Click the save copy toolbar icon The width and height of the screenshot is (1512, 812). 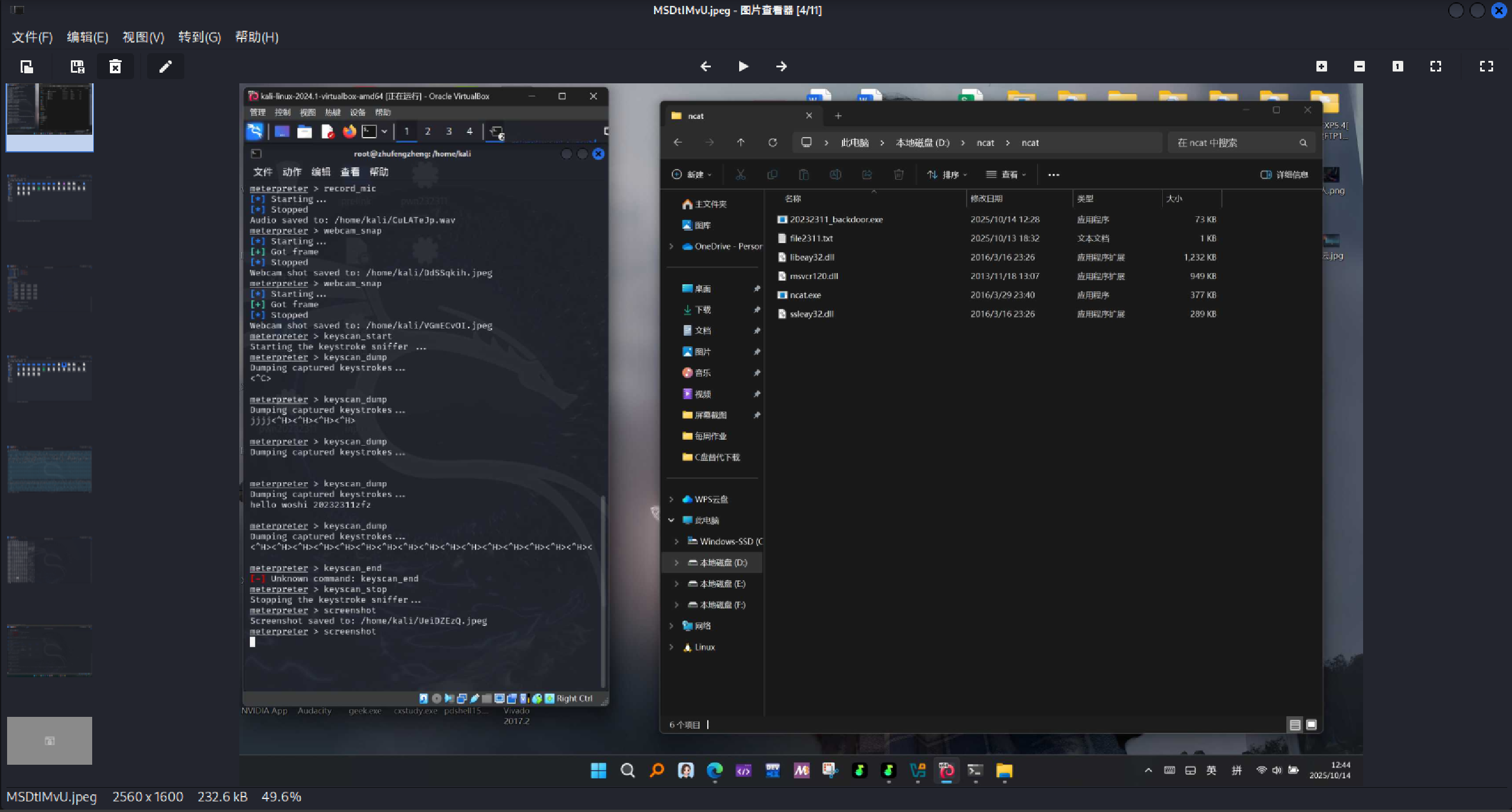[77, 67]
